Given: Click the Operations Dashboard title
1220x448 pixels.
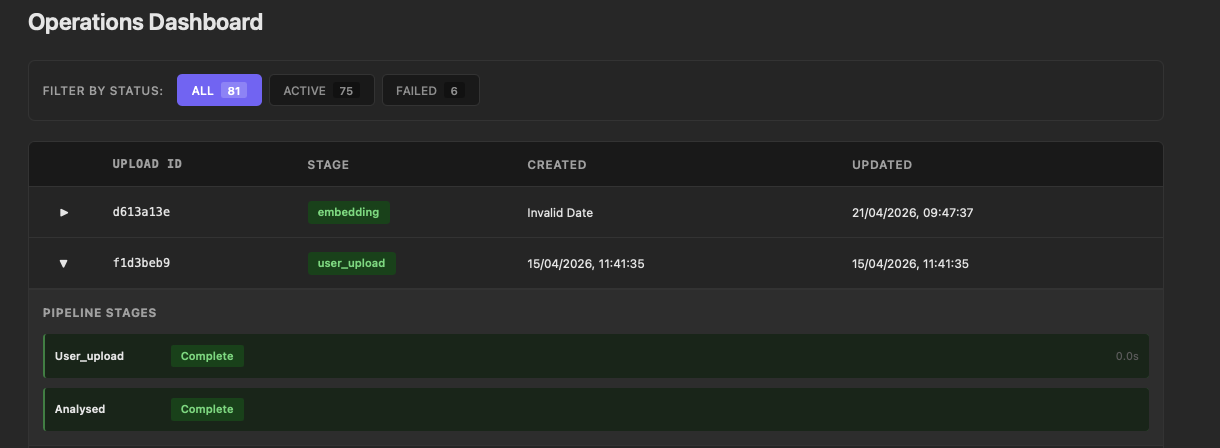Looking at the screenshot, I should tap(146, 21).
